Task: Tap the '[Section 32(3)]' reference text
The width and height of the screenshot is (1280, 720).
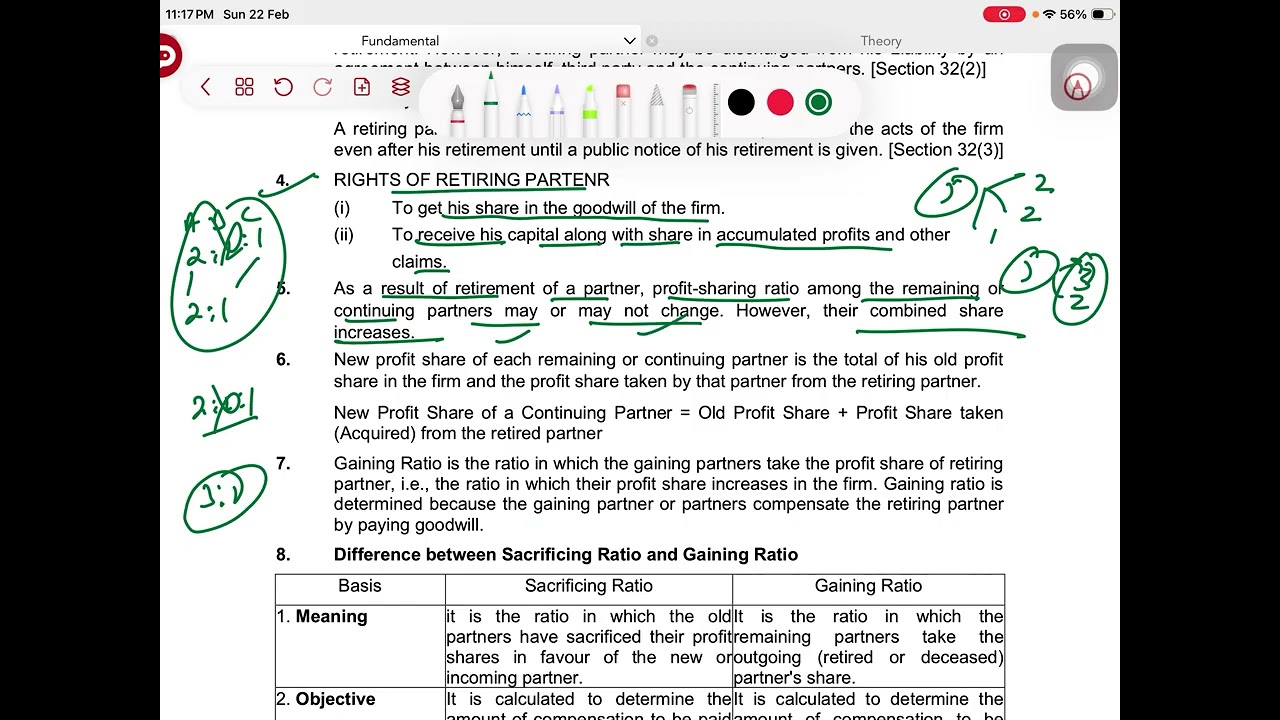Action: pyautogui.click(x=946, y=150)
